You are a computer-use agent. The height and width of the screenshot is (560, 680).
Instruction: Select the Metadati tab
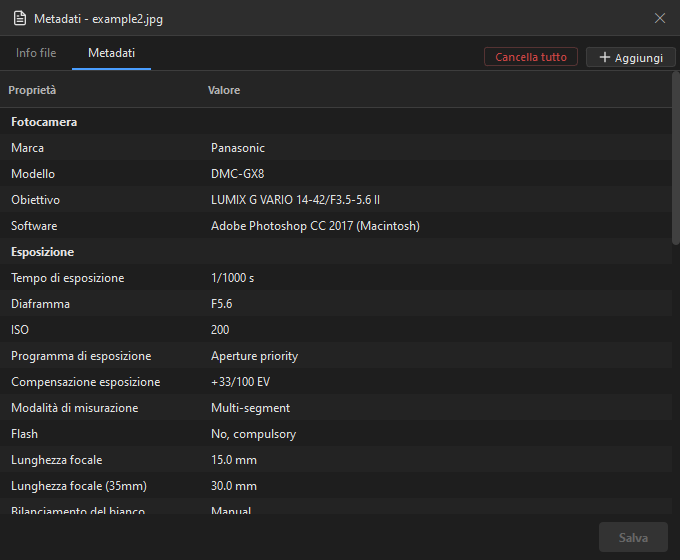click(x=111, y=53)
